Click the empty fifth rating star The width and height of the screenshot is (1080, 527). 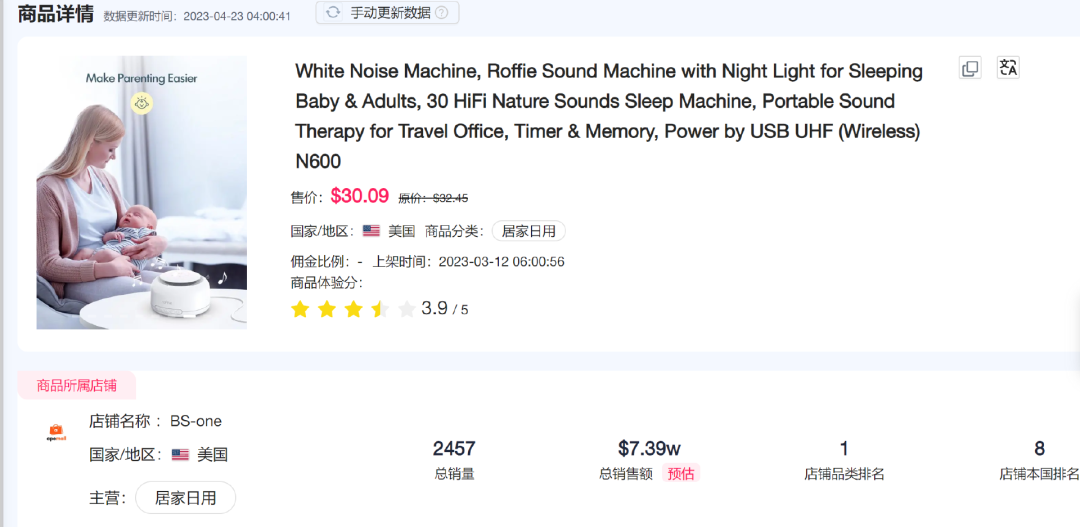pos(406,309)
